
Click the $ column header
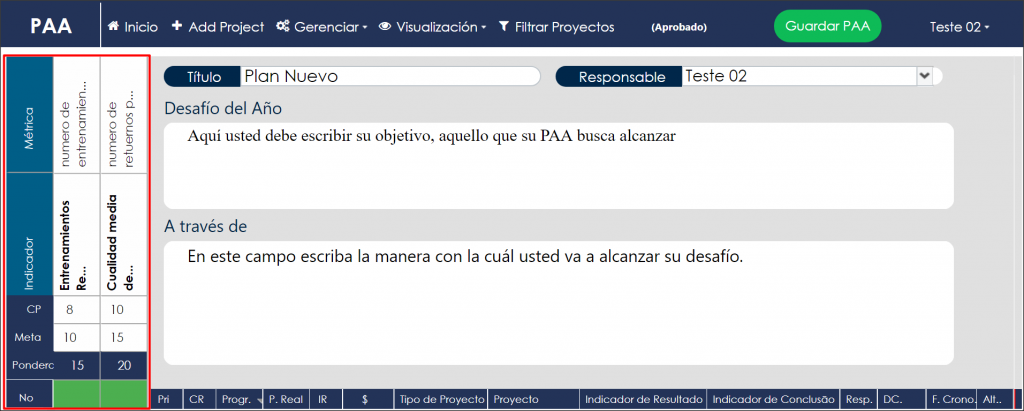(368, 399)
